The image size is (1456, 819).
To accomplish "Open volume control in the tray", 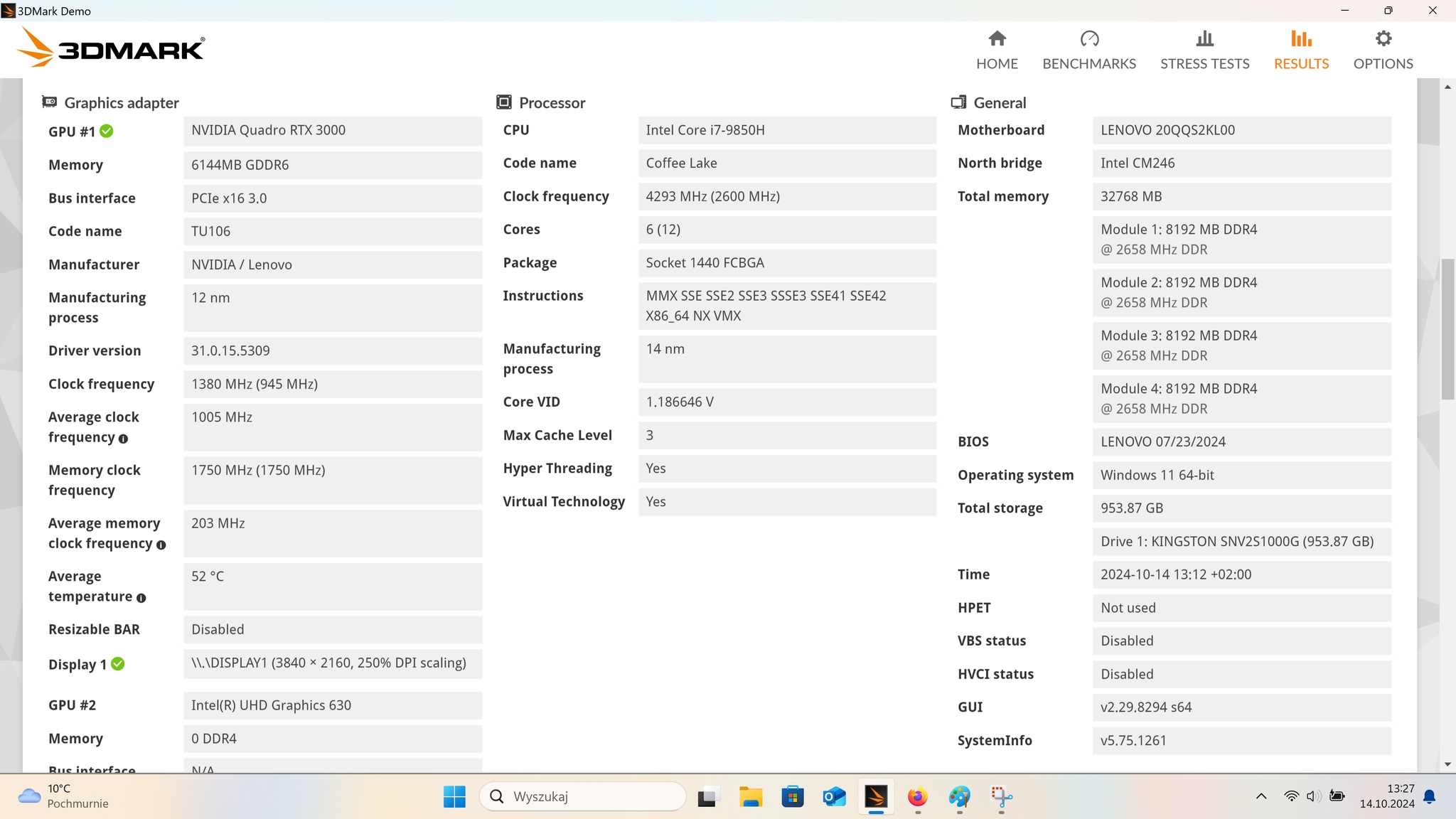I will click(1314, 796).
